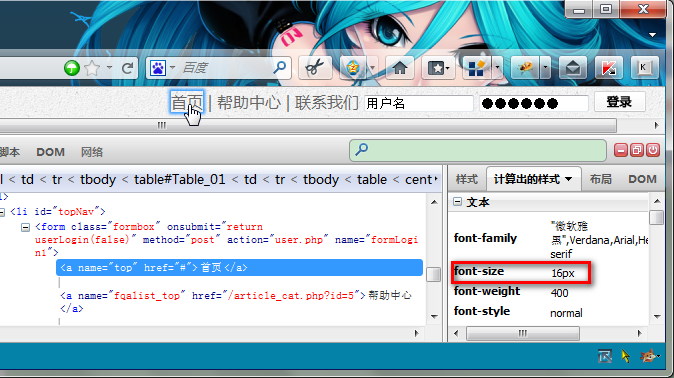Select the highlighted a name="top" 首页 node

click(x=239, y=268)
